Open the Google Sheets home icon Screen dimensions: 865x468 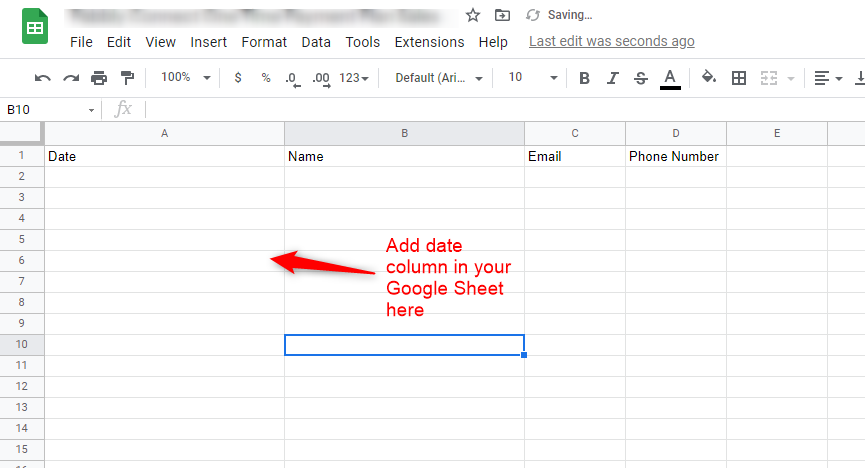(35, 26)
